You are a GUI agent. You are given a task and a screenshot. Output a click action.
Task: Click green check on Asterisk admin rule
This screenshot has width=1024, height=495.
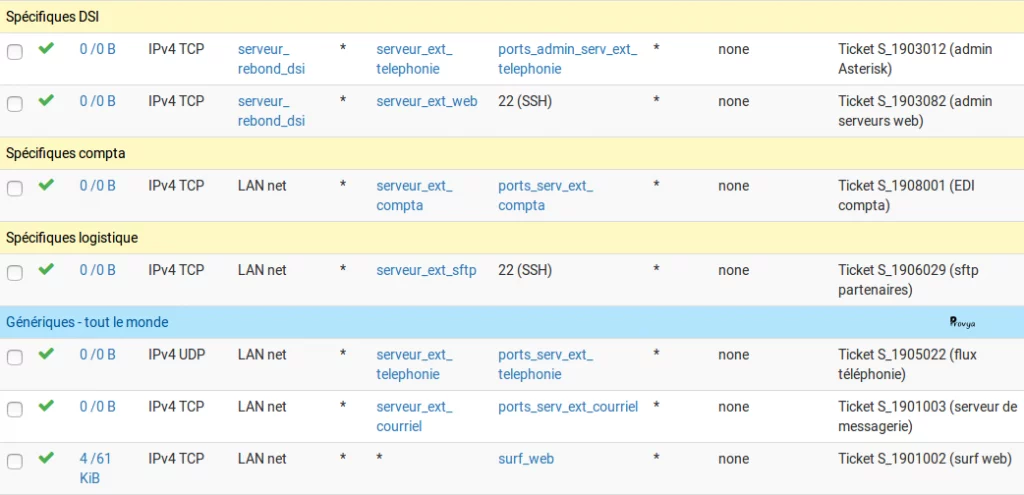pyautogui.click(x=46, y=48)
